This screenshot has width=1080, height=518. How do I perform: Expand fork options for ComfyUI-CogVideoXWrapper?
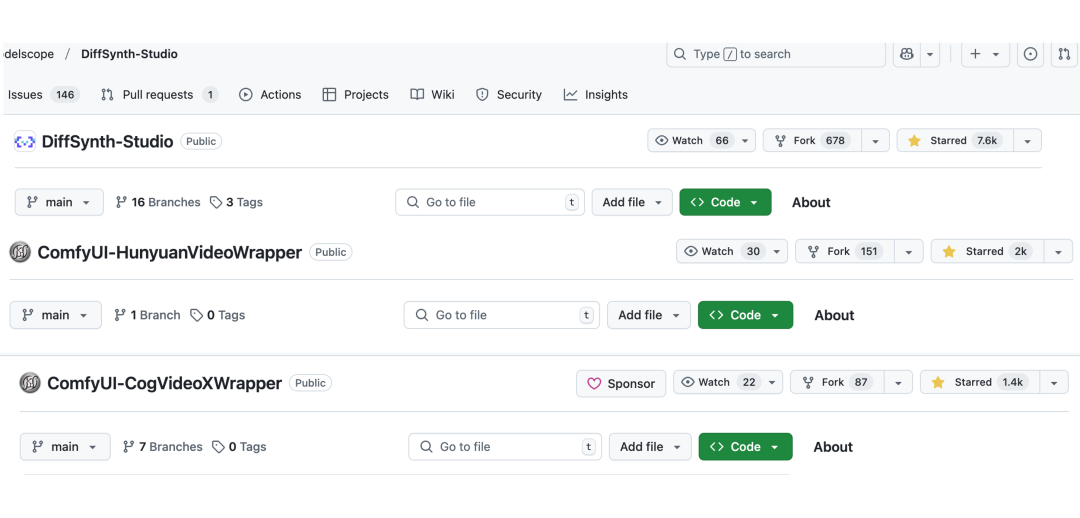tap(898, 382)
